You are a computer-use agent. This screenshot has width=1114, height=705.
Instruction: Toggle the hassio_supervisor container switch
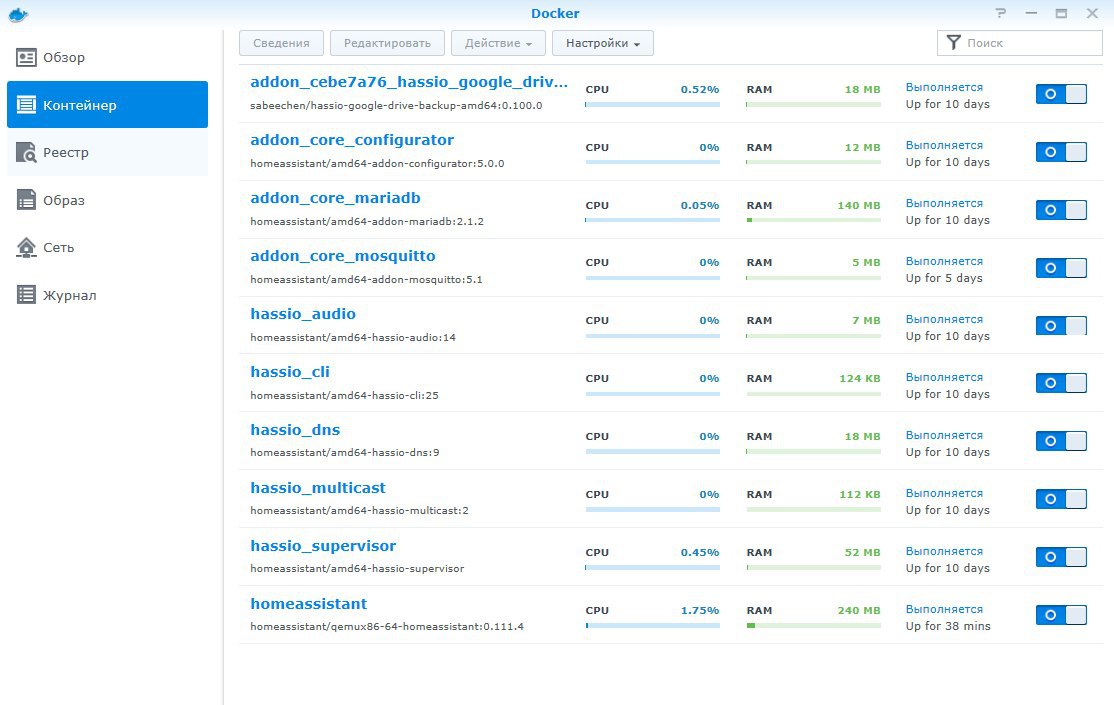tap(1061, 557)
